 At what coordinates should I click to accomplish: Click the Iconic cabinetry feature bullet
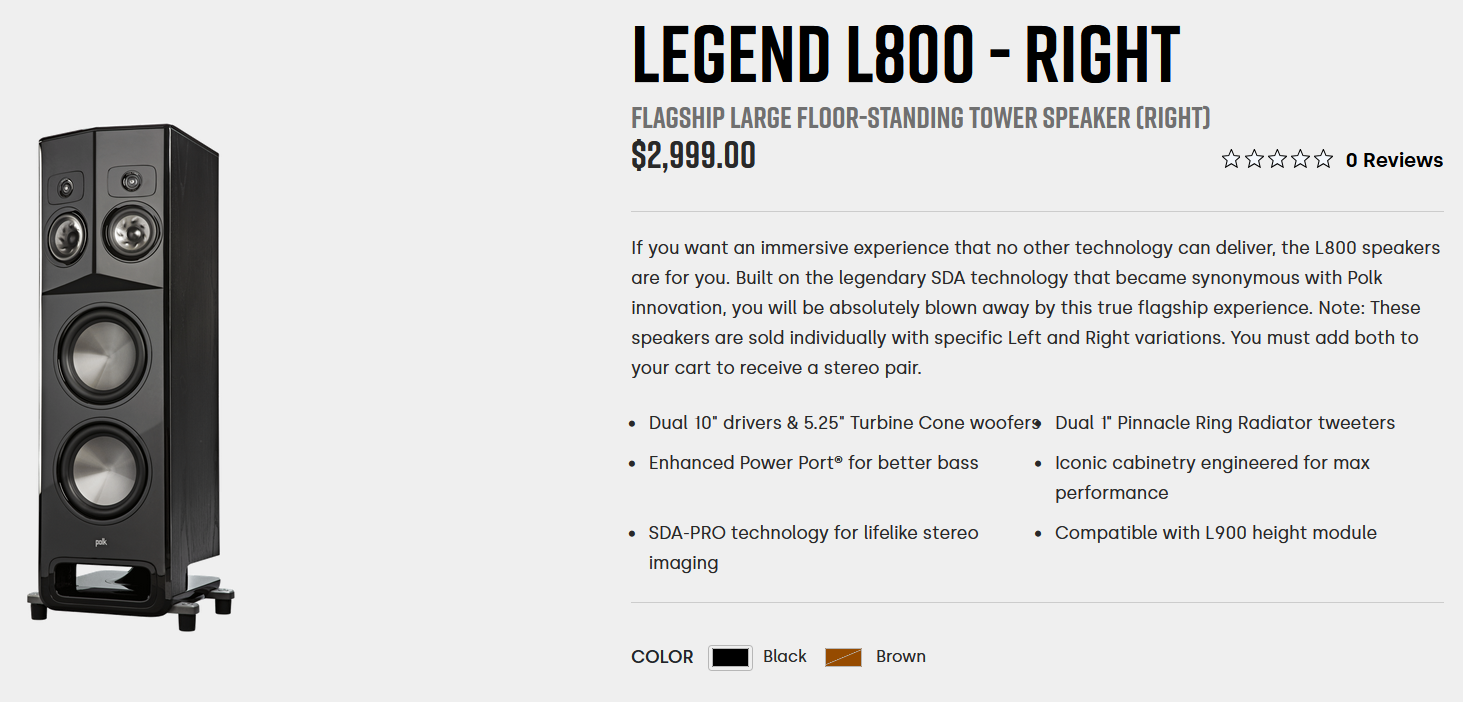coord(1212,478)
